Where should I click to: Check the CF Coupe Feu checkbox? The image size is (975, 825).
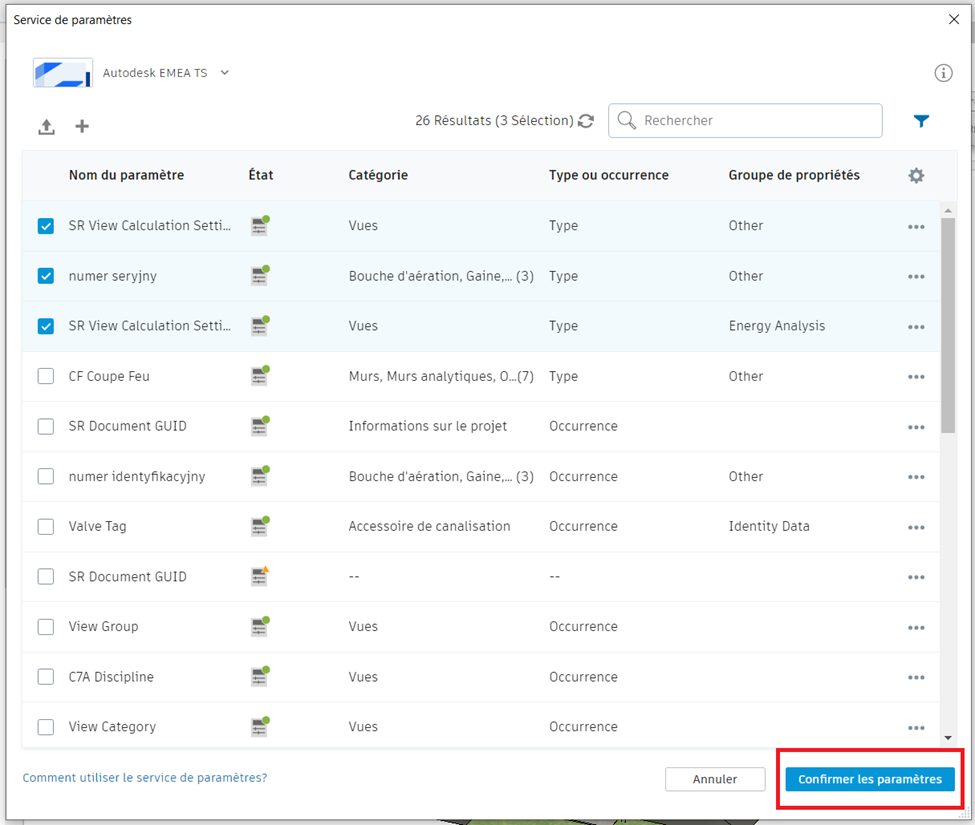pos(45,376)
